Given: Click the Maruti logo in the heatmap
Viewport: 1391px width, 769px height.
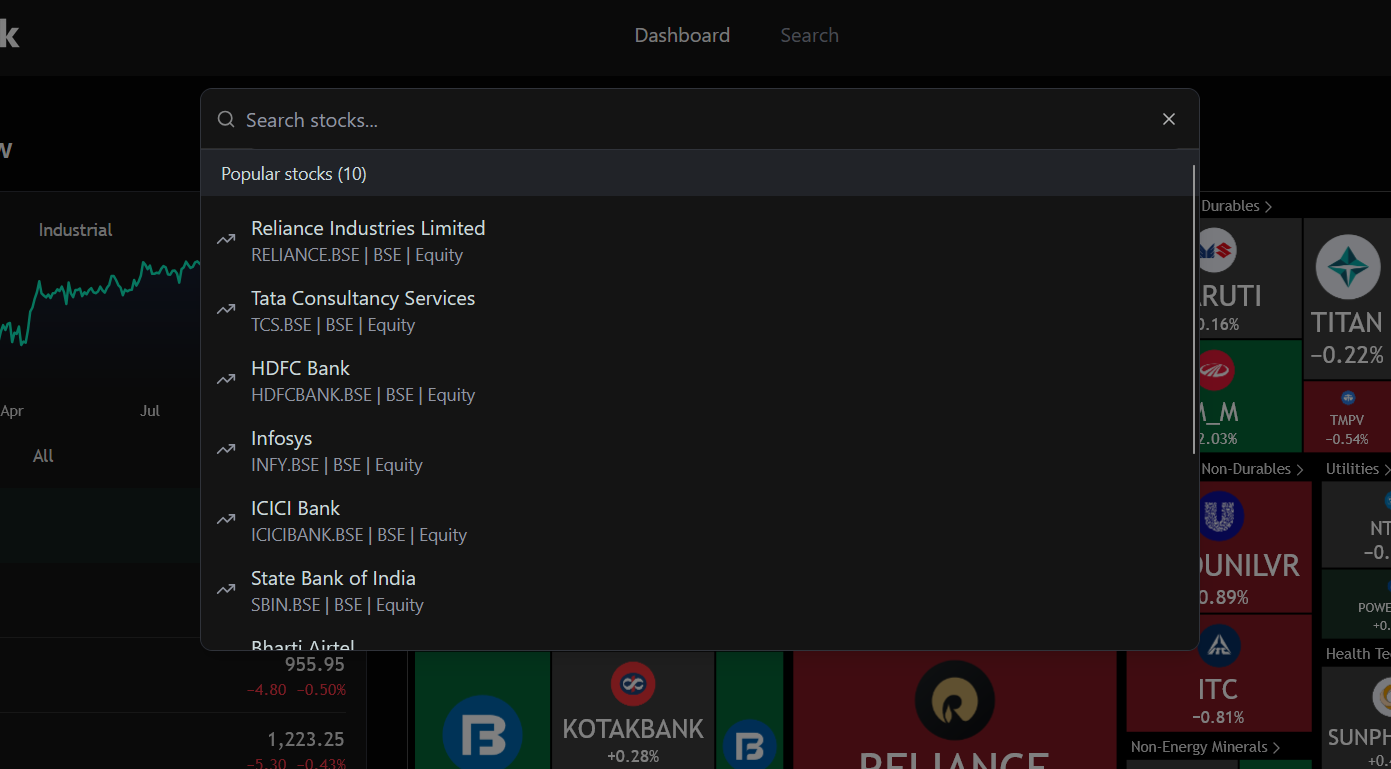Looking at the screenshot, I should tap(1216, 250).
